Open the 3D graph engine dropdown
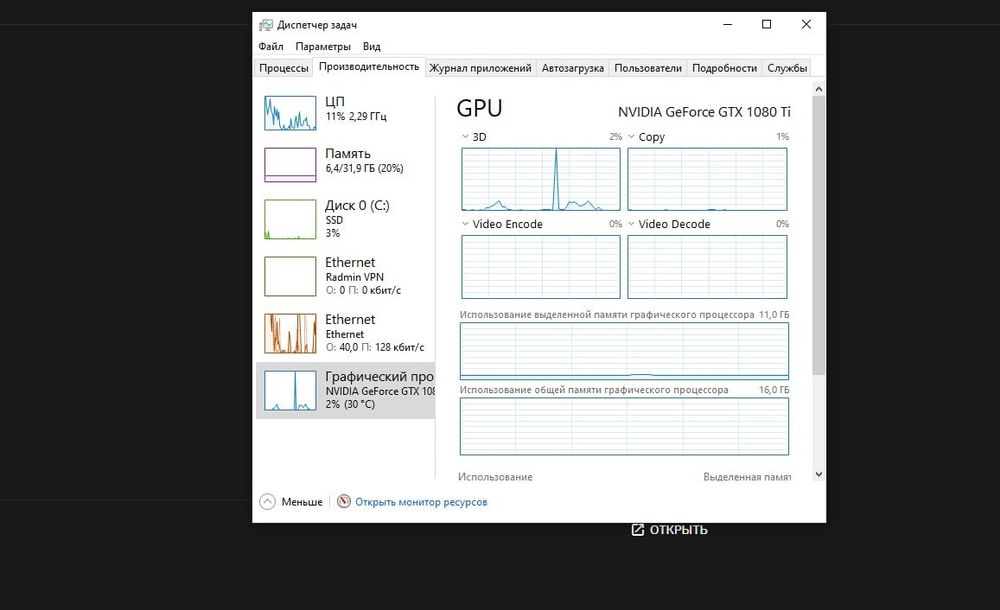Image resolution: width=1000 pixels, height=610 pixels. 465,137
